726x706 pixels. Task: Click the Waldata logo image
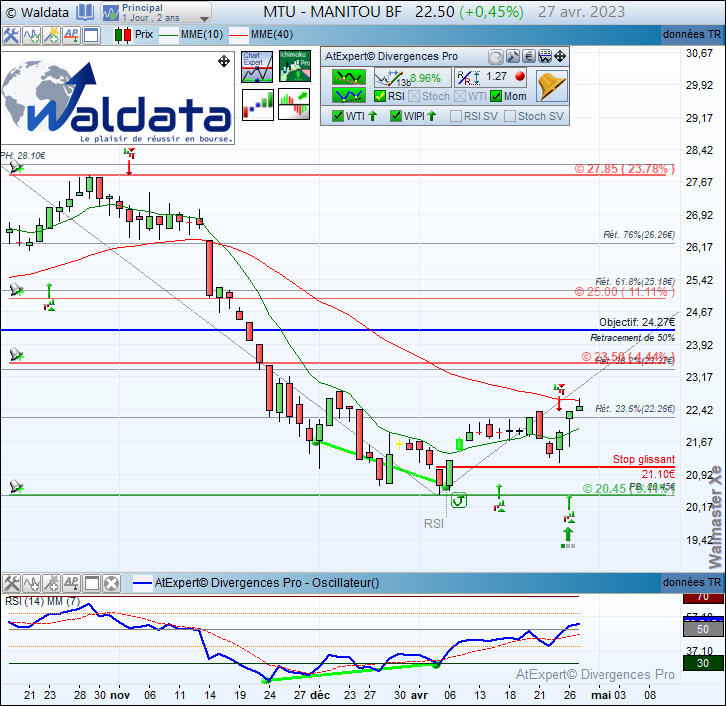coord(117,100)
